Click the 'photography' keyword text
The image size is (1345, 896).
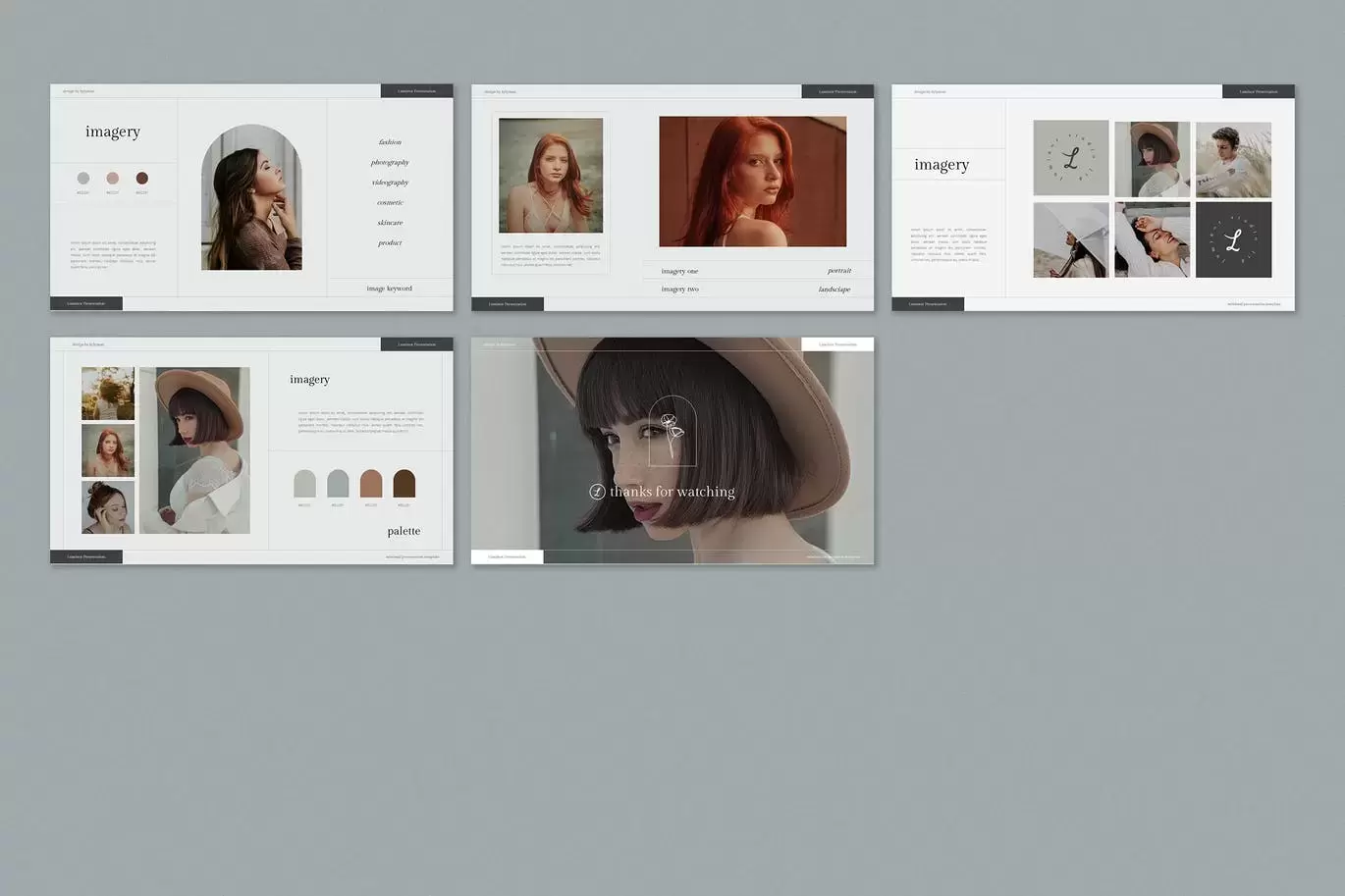[x=390, y=163]
